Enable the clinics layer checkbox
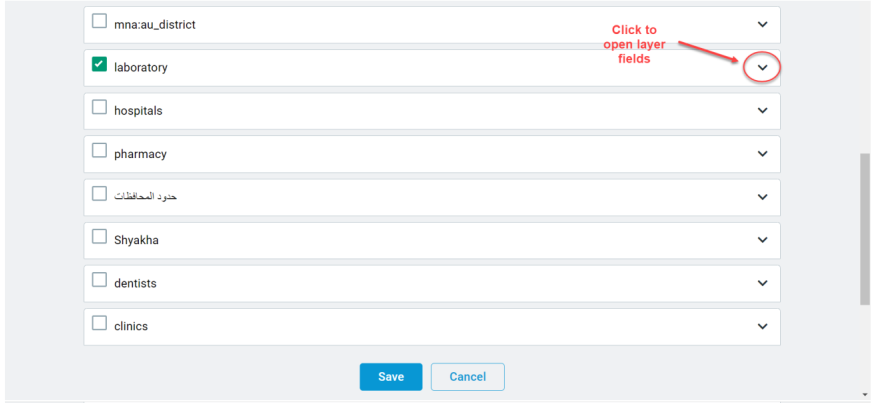 pos(99,323)
